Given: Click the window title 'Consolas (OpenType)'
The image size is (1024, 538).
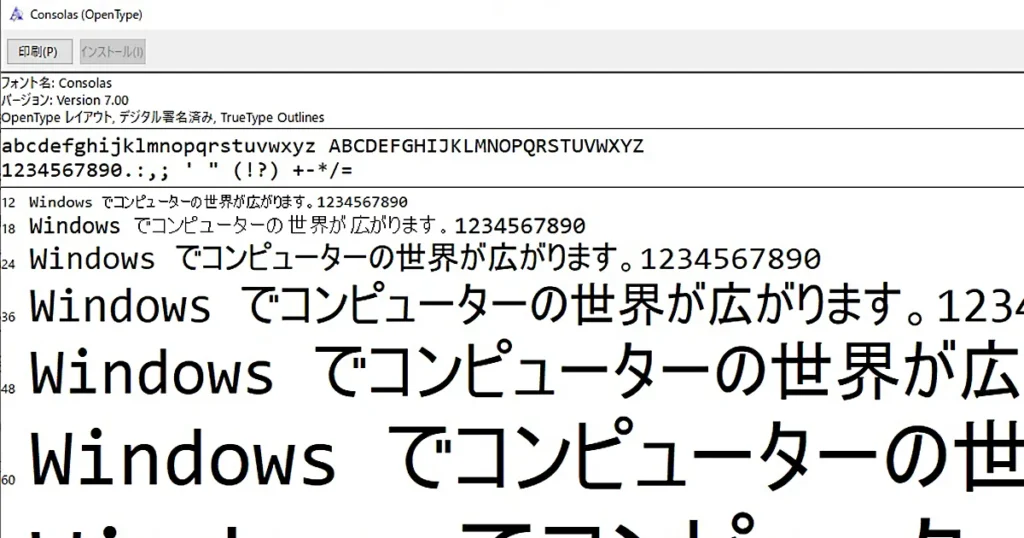Looking at the screenshot, I should pyautogui.click(x=86, y=14).
